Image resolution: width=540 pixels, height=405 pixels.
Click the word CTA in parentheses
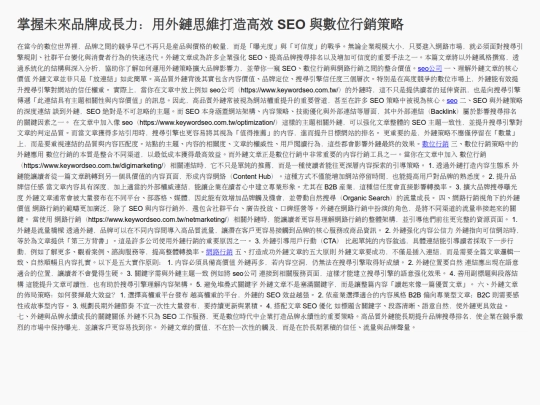pyautogui.click(x=330, y=241)
